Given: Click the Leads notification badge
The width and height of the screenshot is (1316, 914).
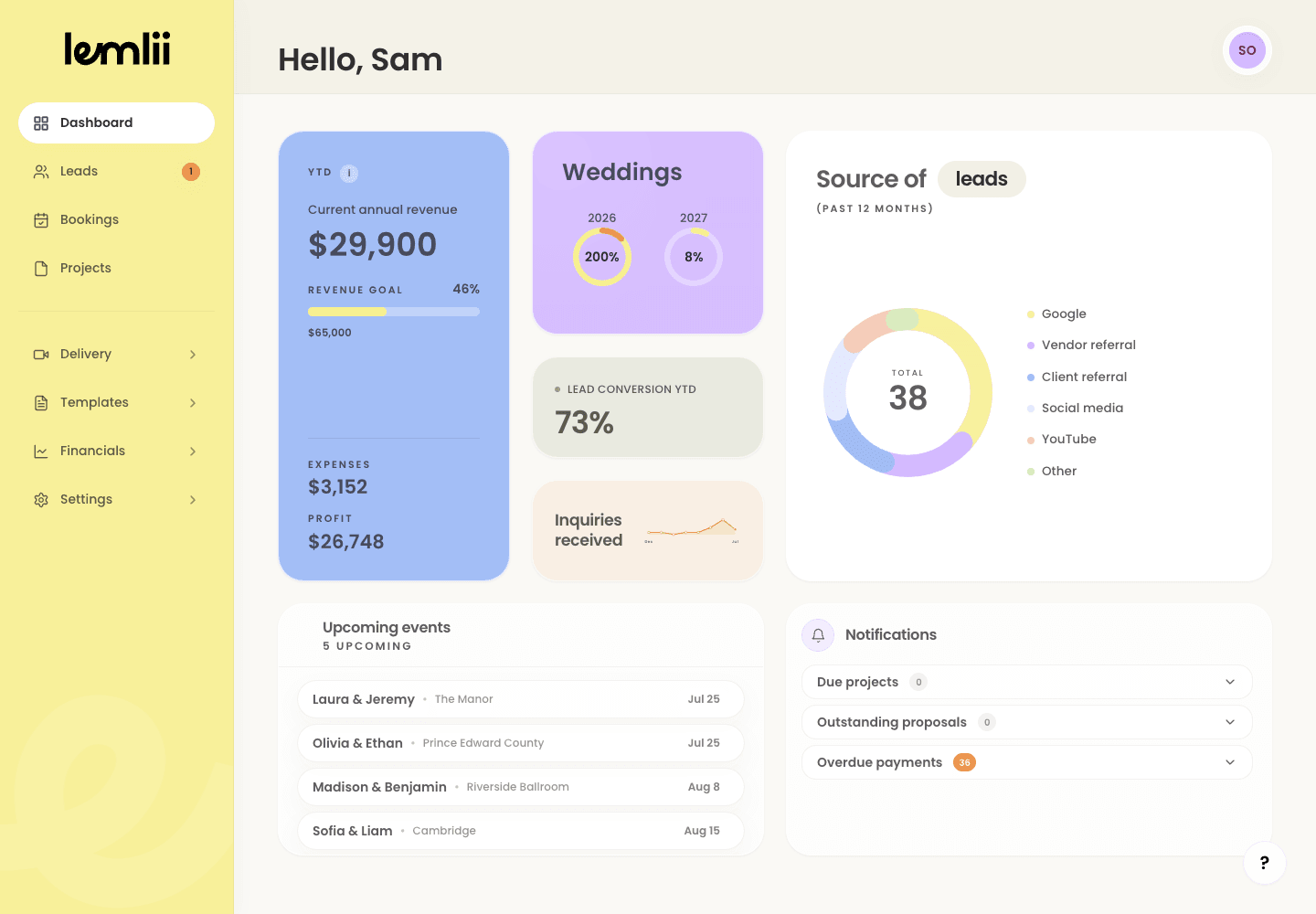Looking at the screenshot, I should pos(191,172).
